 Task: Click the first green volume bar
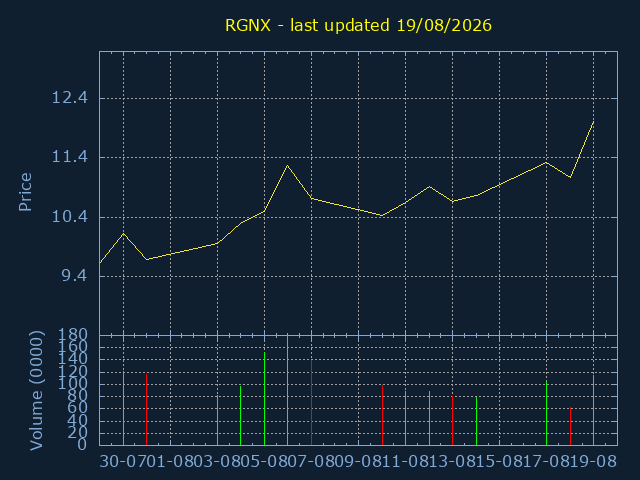click(123, 408)
